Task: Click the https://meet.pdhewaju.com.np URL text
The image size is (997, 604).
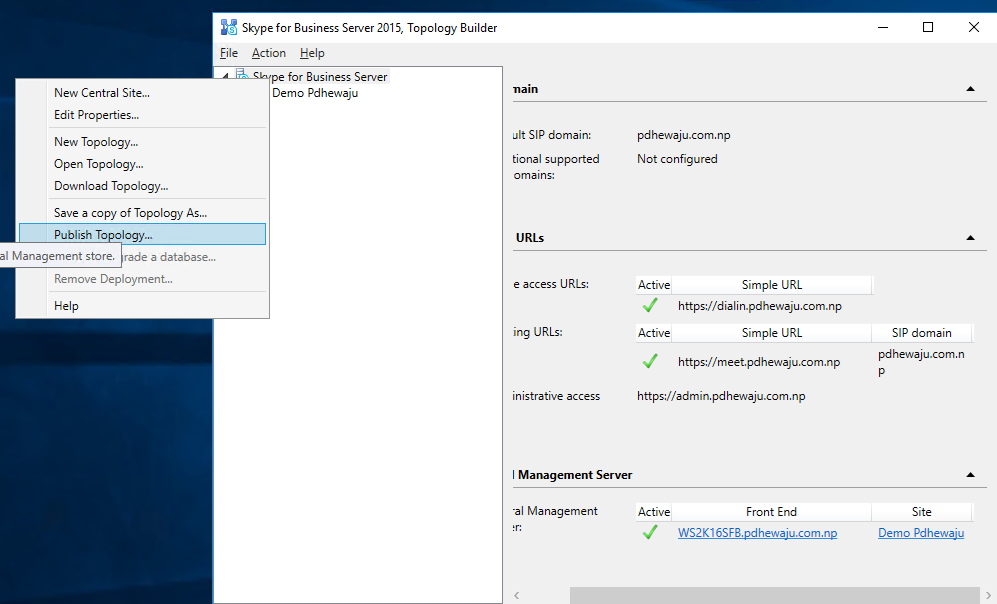Action: [759, 362]
